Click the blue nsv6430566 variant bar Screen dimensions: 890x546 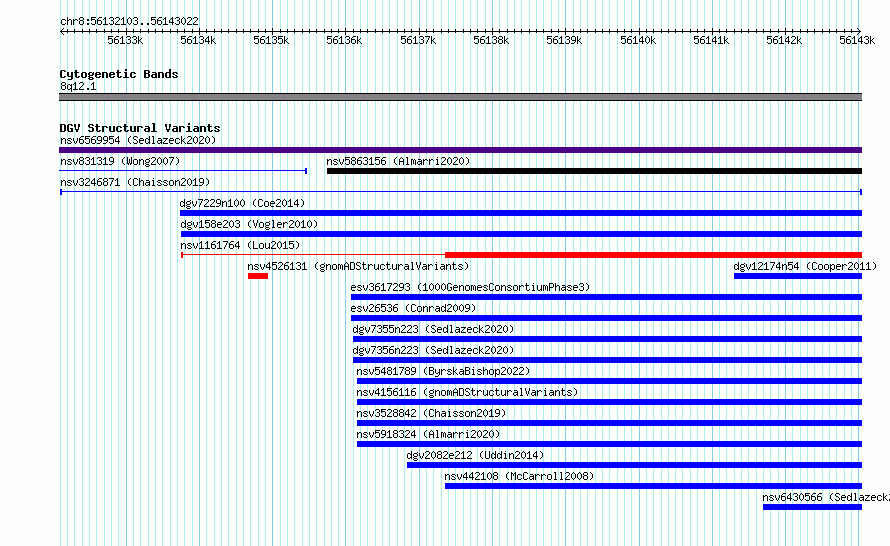812,507
